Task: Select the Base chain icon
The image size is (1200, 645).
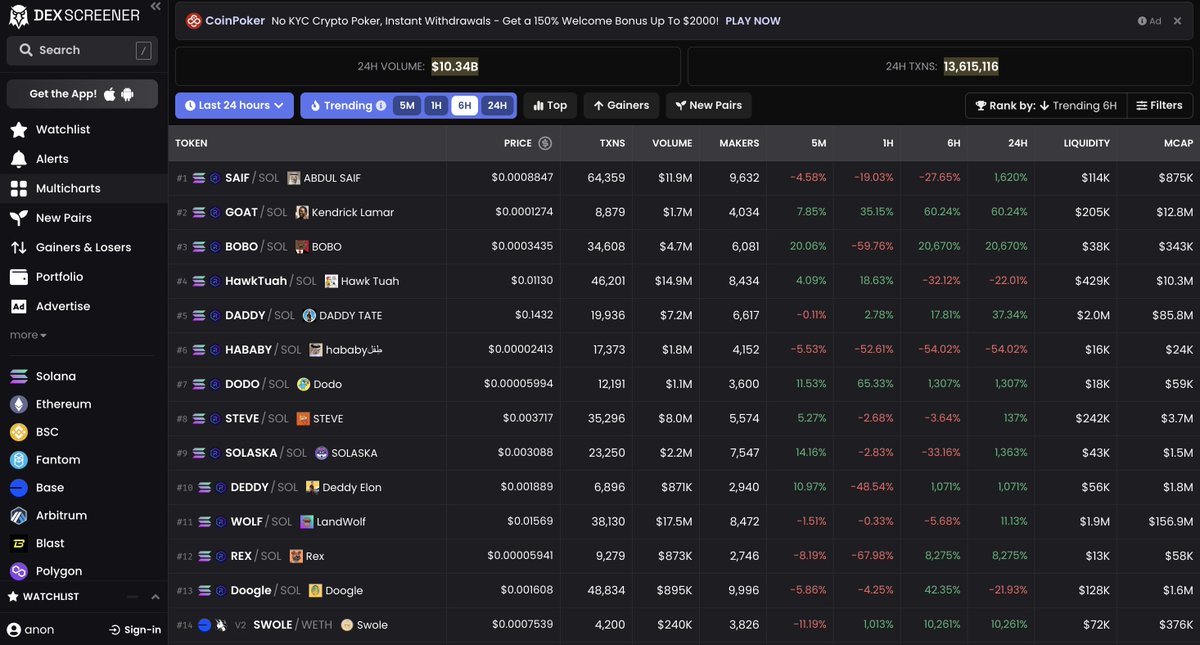Action: pos(18,488)
